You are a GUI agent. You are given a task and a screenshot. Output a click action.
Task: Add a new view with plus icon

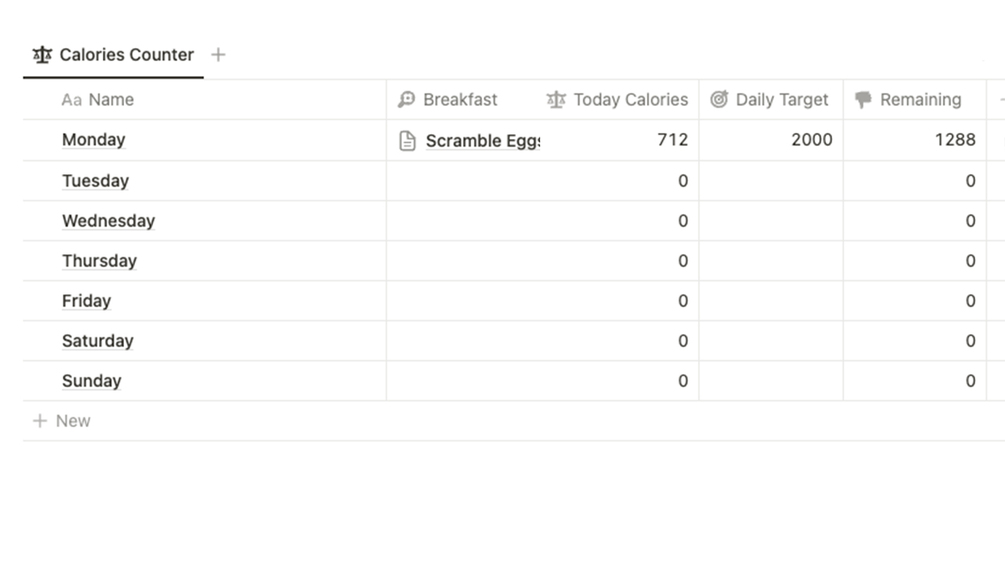218,55
